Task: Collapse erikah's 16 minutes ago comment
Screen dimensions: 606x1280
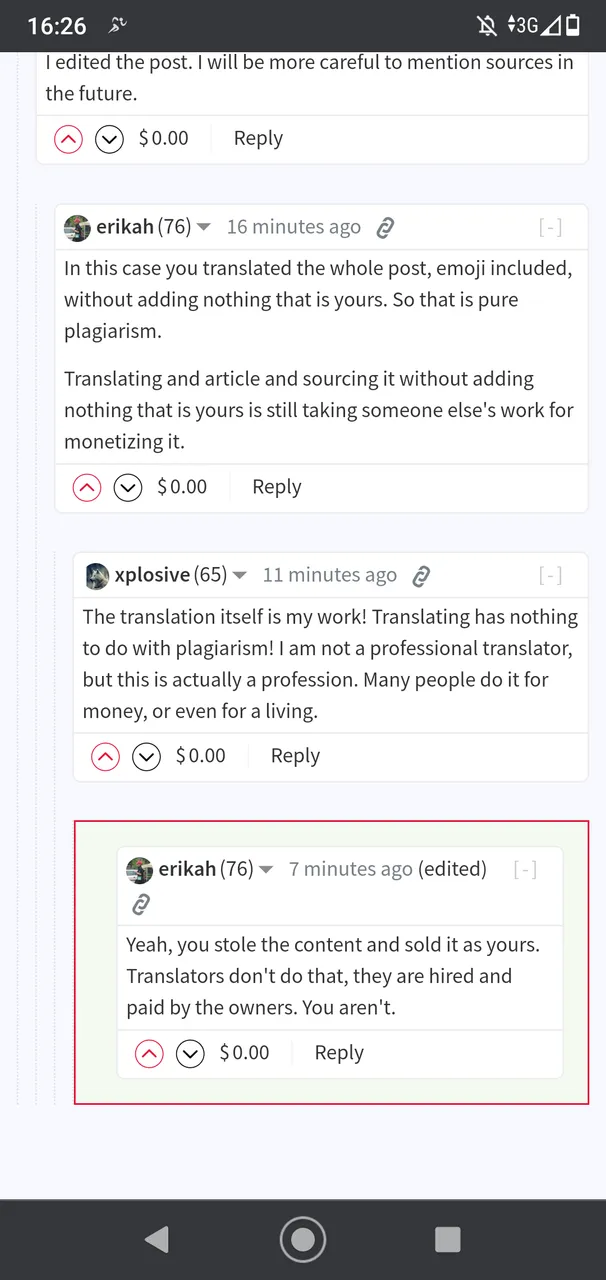Action: coord(550,228)
